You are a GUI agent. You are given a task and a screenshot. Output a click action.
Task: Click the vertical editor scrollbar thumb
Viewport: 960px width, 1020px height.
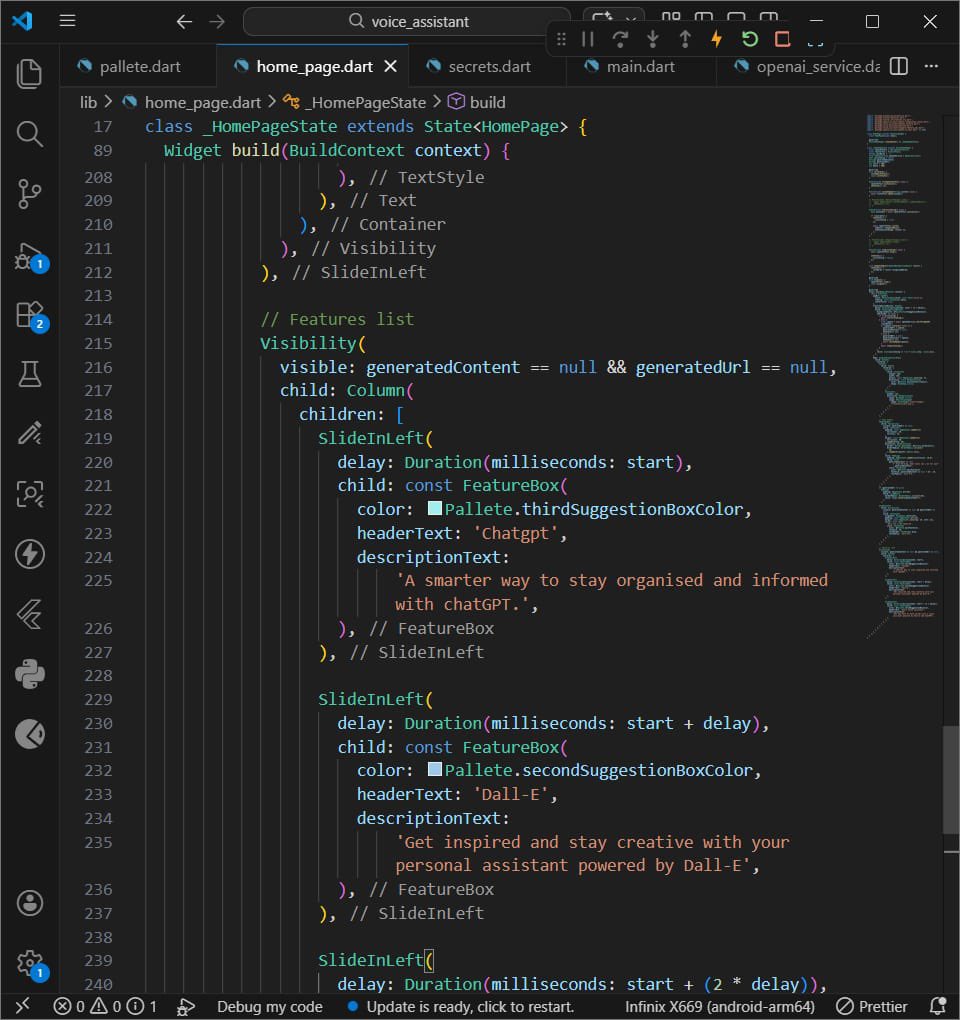(x=951, y=779)
